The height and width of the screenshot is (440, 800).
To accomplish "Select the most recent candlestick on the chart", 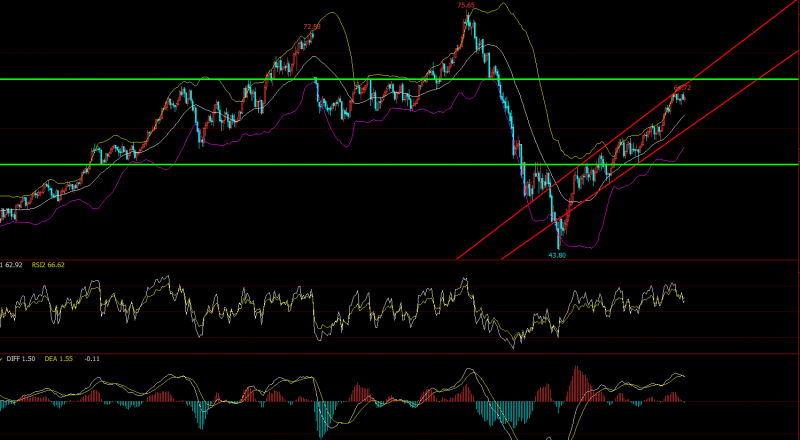I will pyautogui.click(x=685, y=96).
